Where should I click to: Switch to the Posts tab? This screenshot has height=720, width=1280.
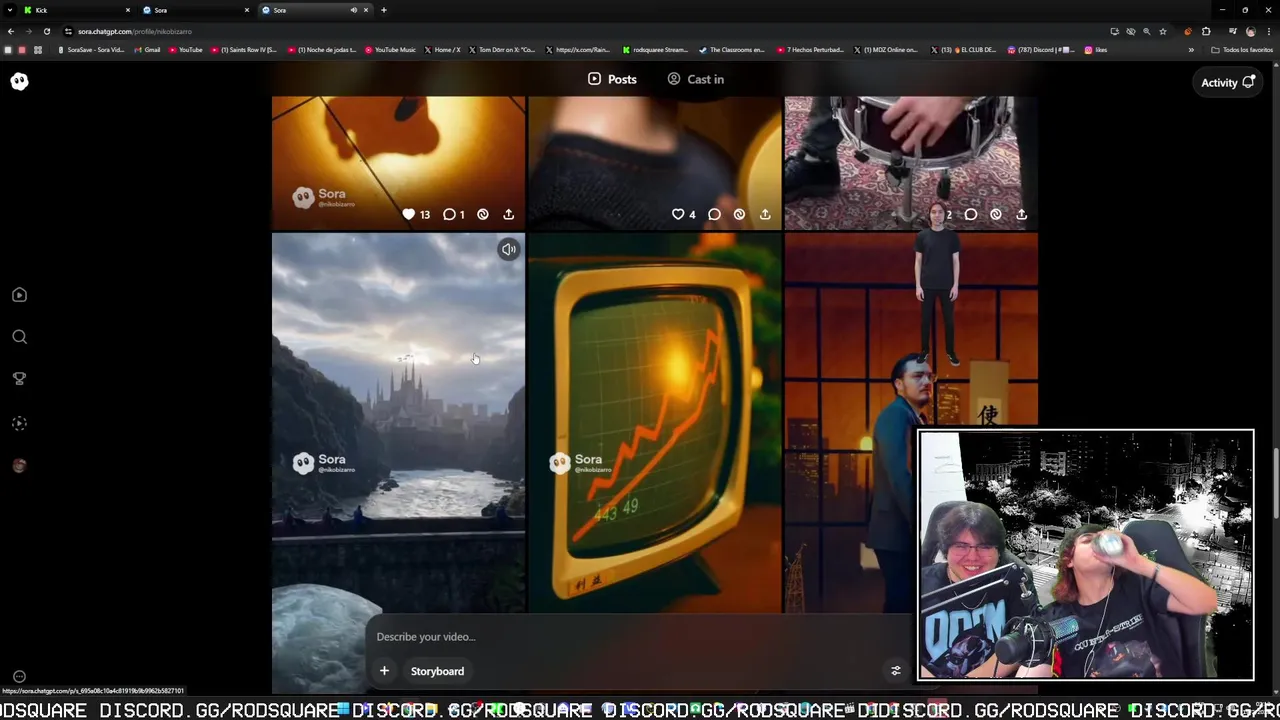pos(612,79)
